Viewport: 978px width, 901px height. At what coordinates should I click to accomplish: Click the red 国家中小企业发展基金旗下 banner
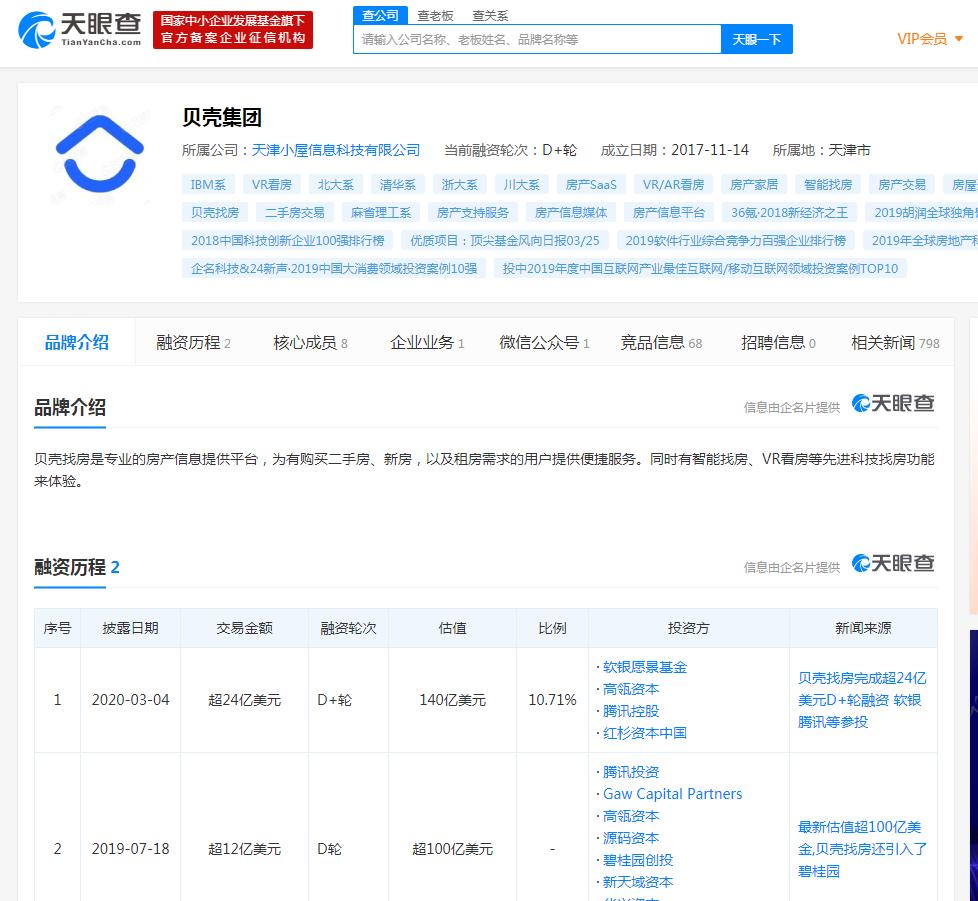pyautogui.click(x=233, y=29)
